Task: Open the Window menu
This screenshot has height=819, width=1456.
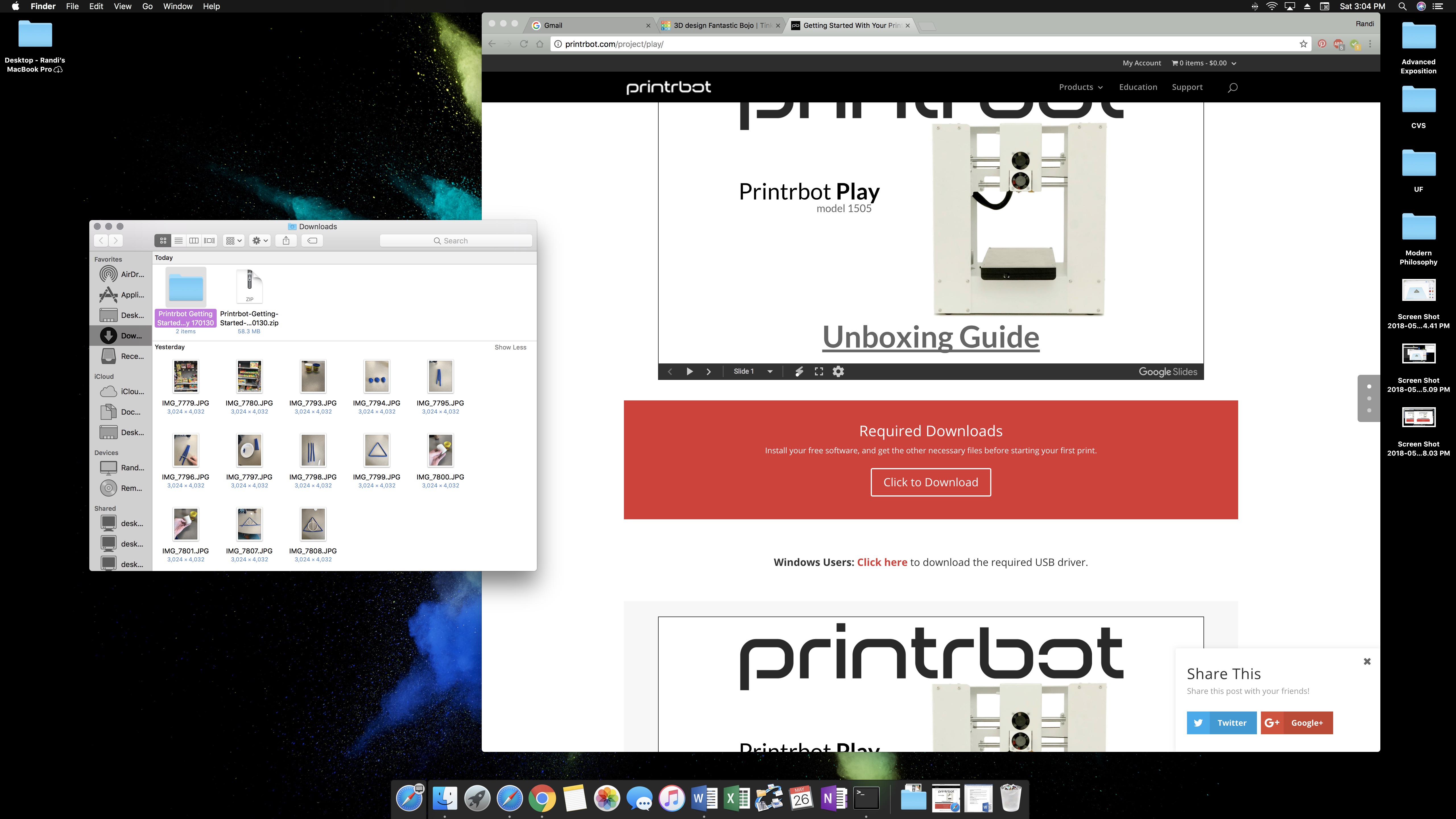Action: pos(177,6)
